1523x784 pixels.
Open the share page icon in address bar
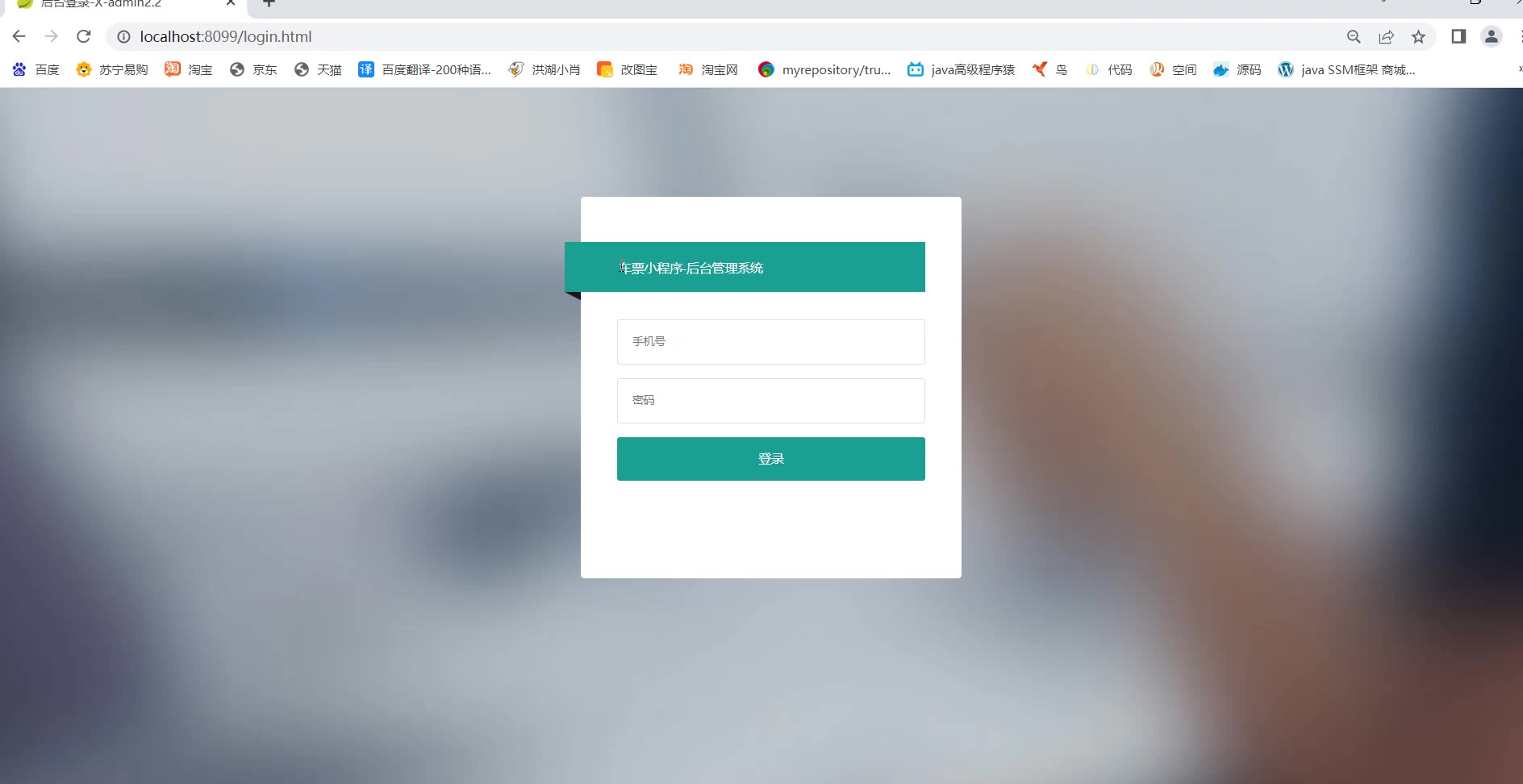point(1386,36)
